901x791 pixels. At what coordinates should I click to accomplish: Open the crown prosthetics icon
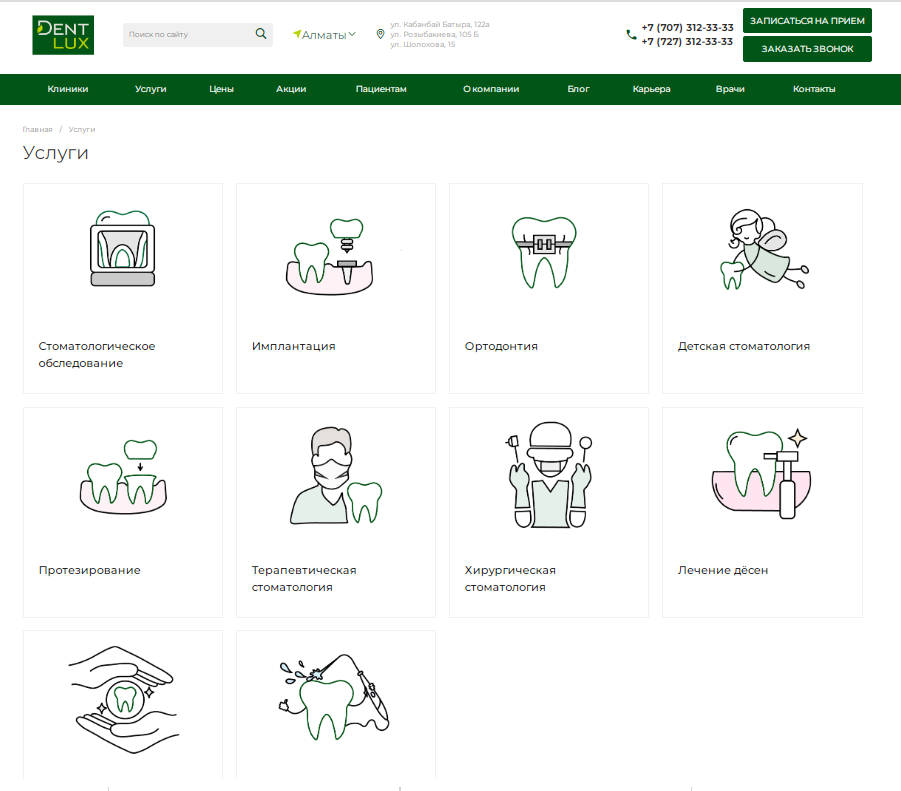(123, 477)
